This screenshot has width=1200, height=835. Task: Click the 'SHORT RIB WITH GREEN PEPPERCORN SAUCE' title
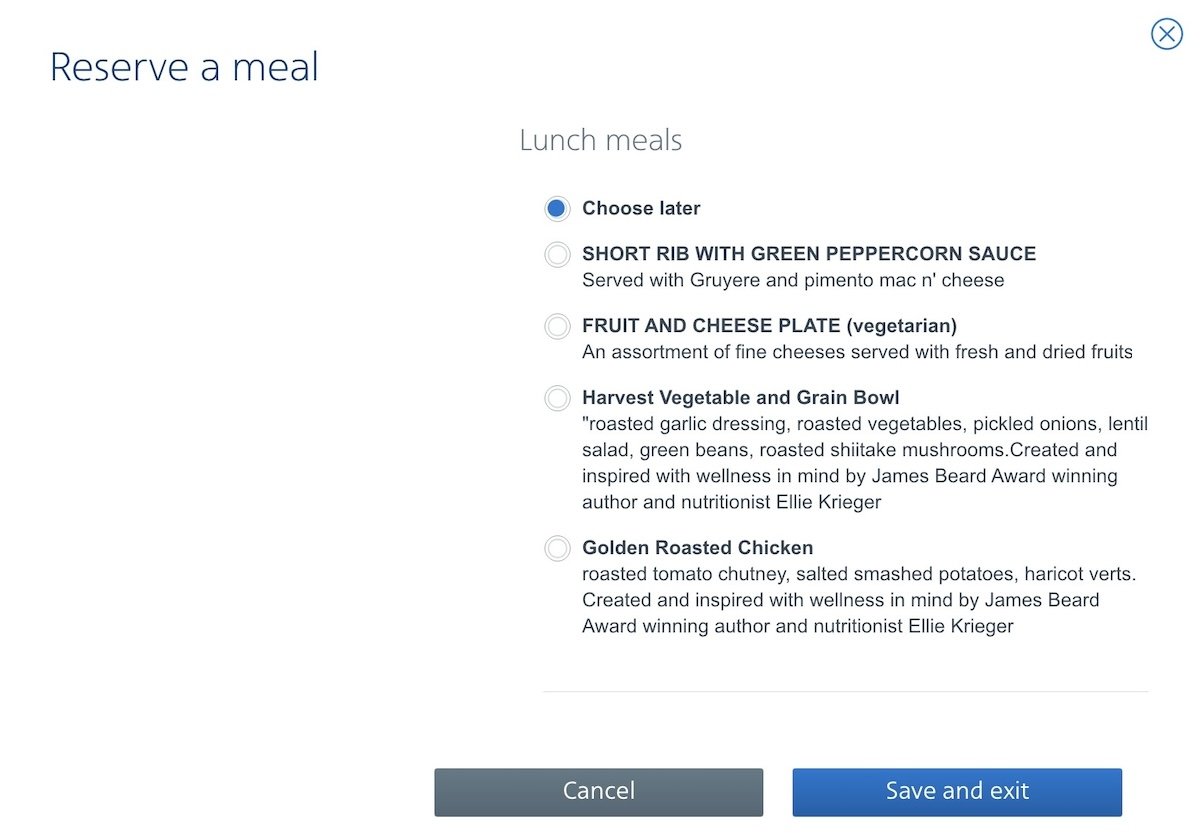[809, 254]
